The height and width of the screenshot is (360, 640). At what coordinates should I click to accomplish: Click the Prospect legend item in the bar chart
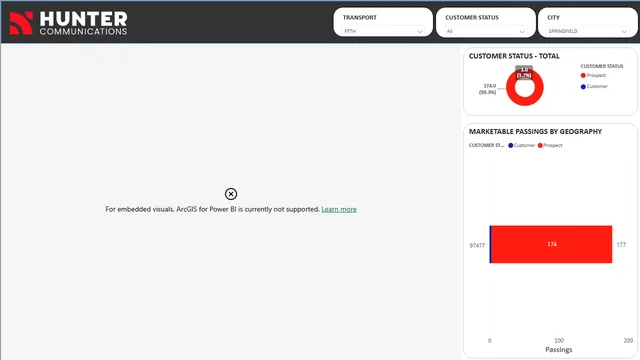550,145
